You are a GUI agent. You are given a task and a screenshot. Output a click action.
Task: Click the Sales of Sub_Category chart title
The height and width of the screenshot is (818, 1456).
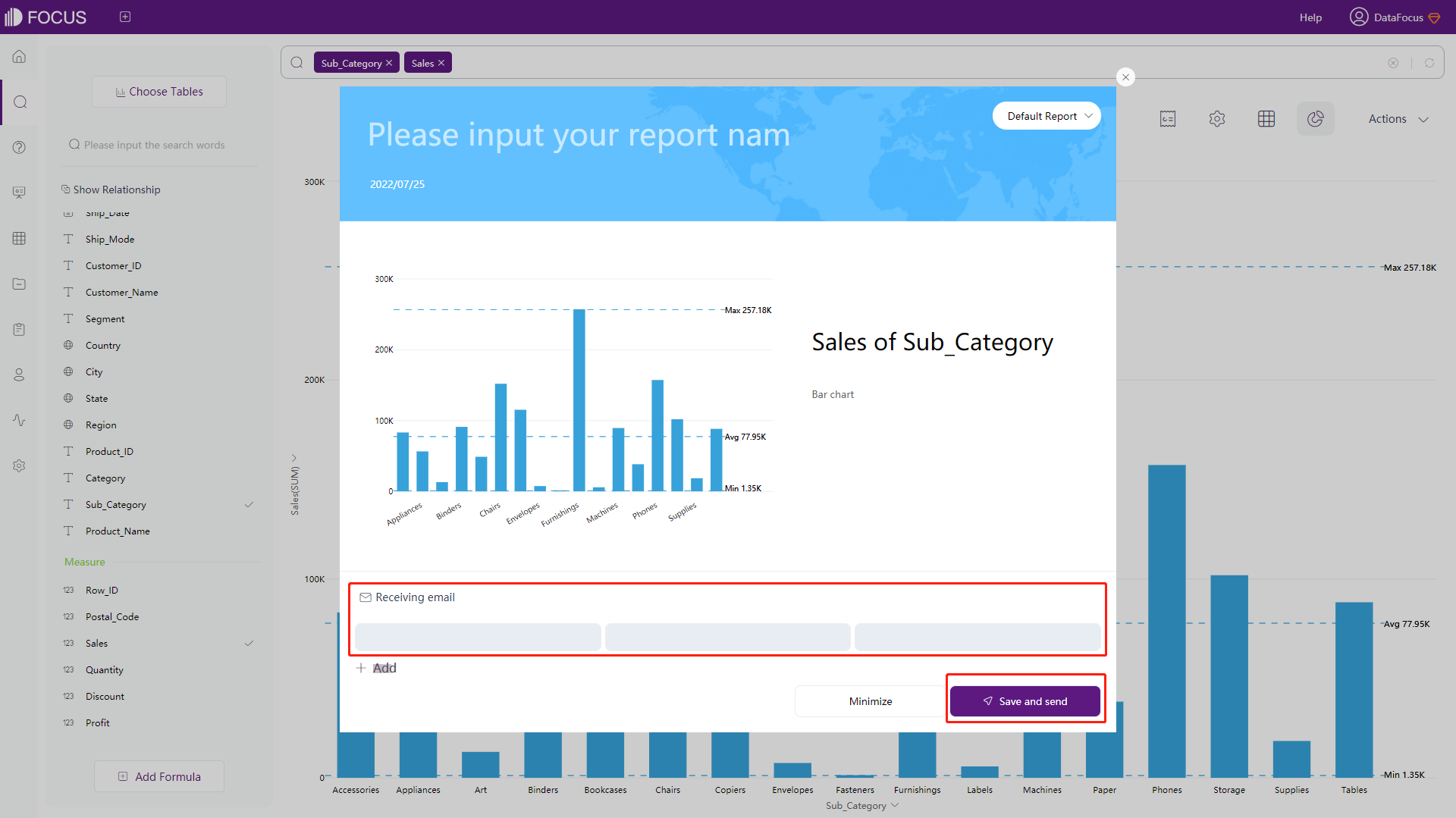click(932, 343)
